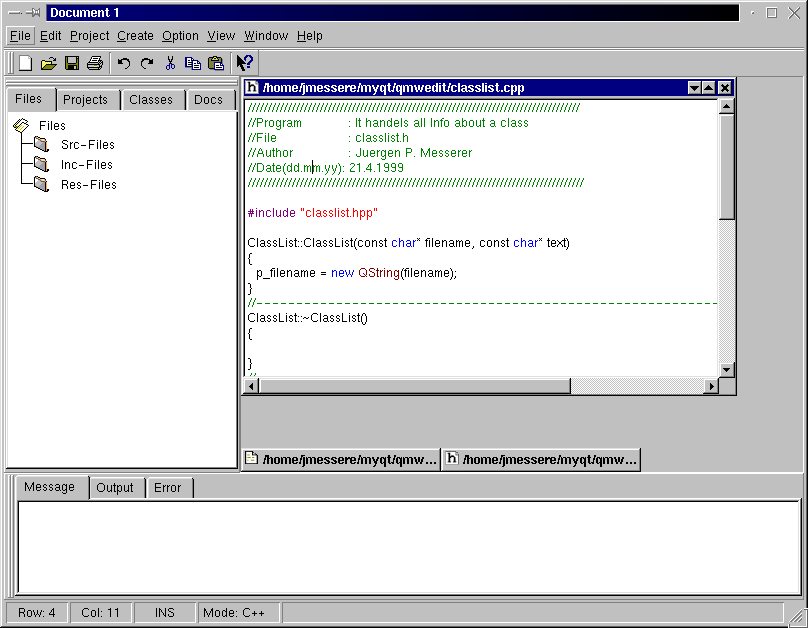Cut selection with the scissors icon
Screen dimensions: 808x628
(x=170, y=63)
